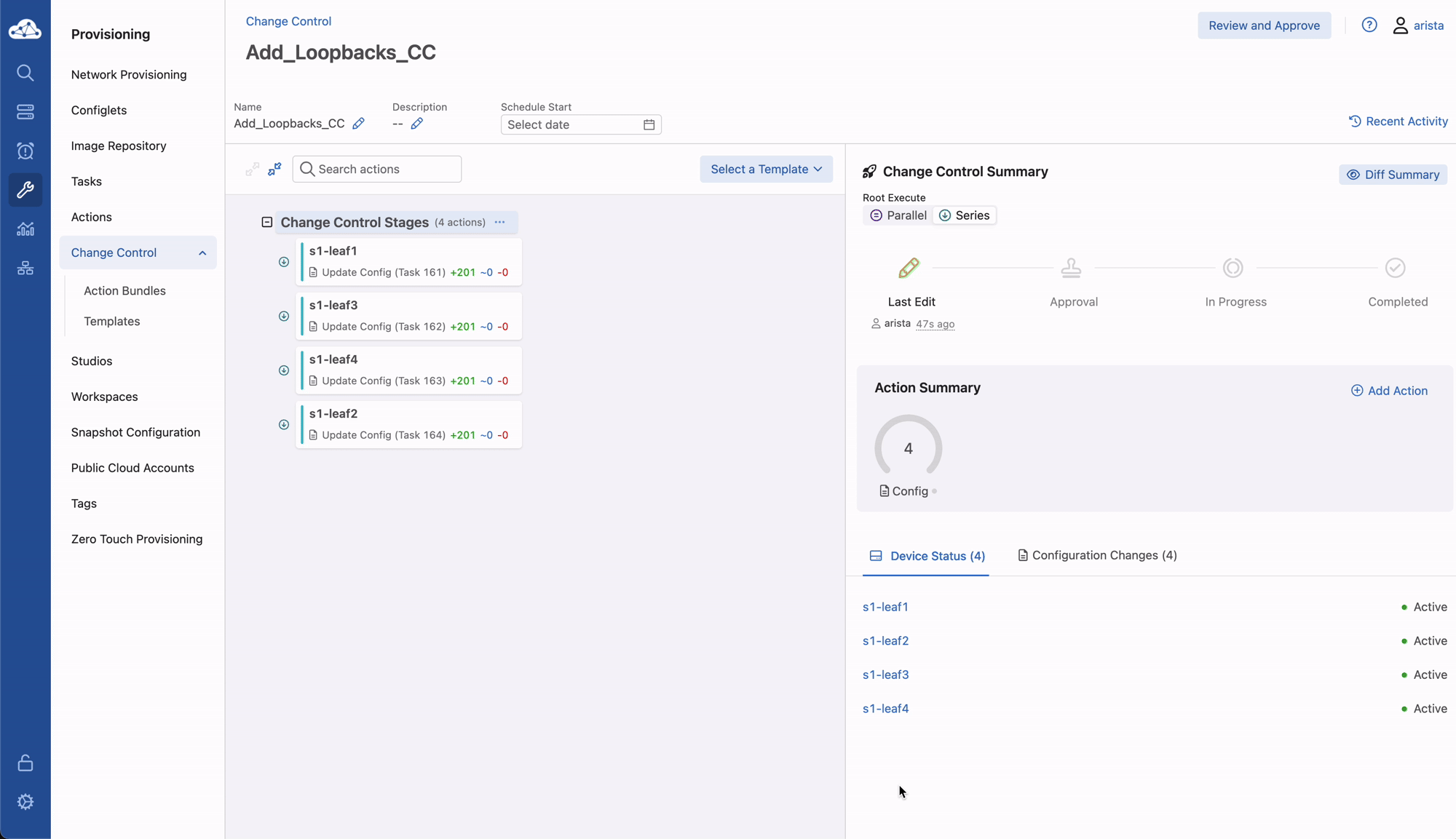
Task: Show the Diff Summary view
Action: [1393, 175]
